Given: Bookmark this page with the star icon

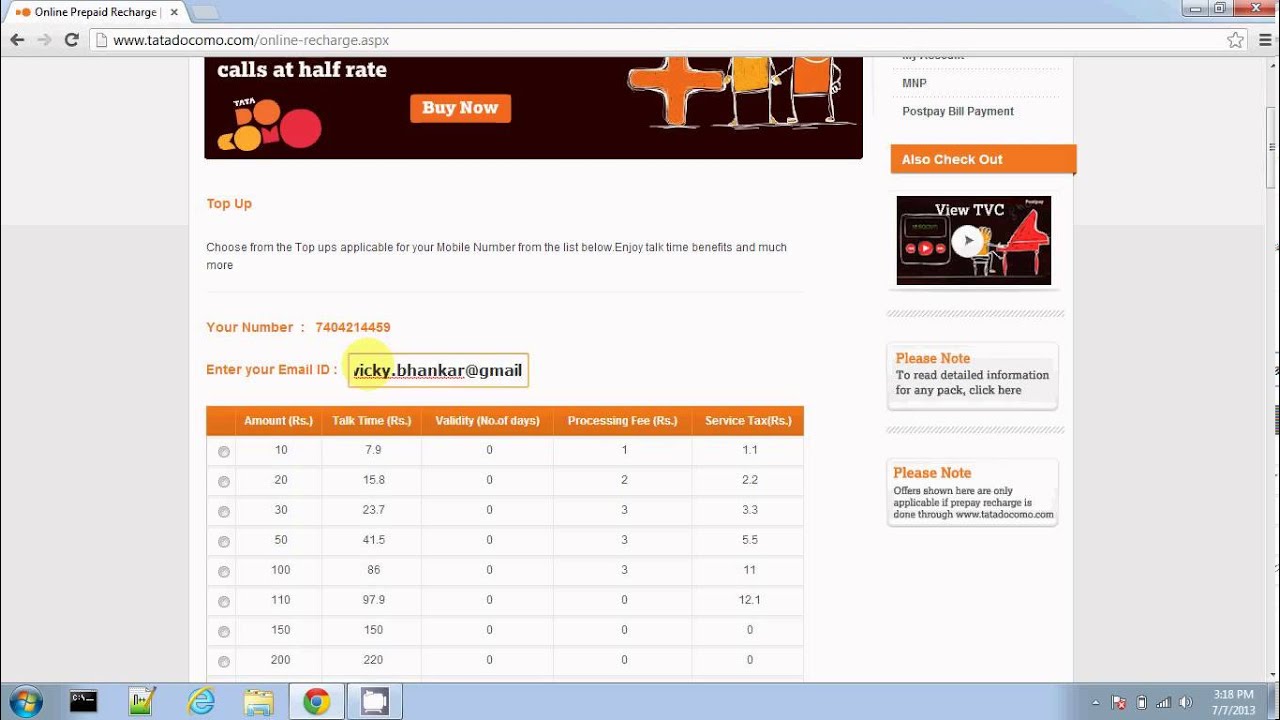Looking at the screenshot, I should (1235, 40).
